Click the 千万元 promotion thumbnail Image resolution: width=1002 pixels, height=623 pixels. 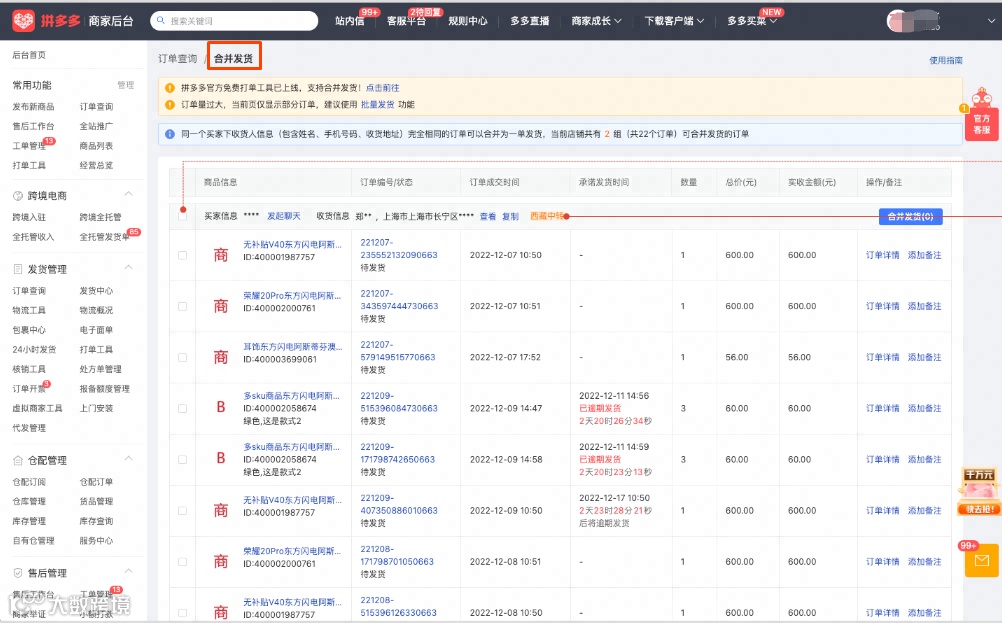(978, 492)
